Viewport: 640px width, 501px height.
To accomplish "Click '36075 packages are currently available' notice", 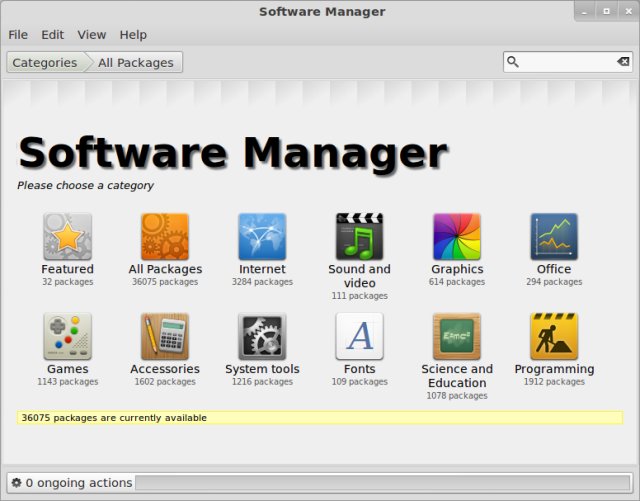I will click(x=320, y=418).
